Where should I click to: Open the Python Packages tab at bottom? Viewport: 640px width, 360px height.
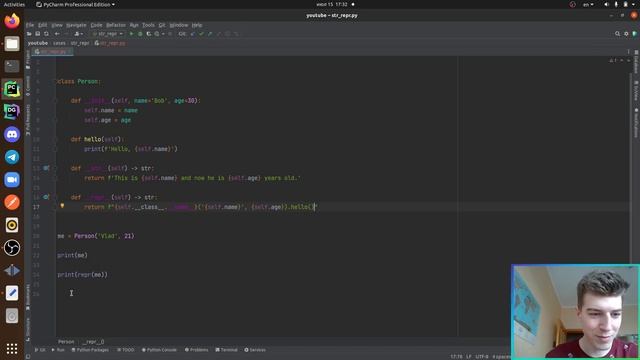(90, 350)
